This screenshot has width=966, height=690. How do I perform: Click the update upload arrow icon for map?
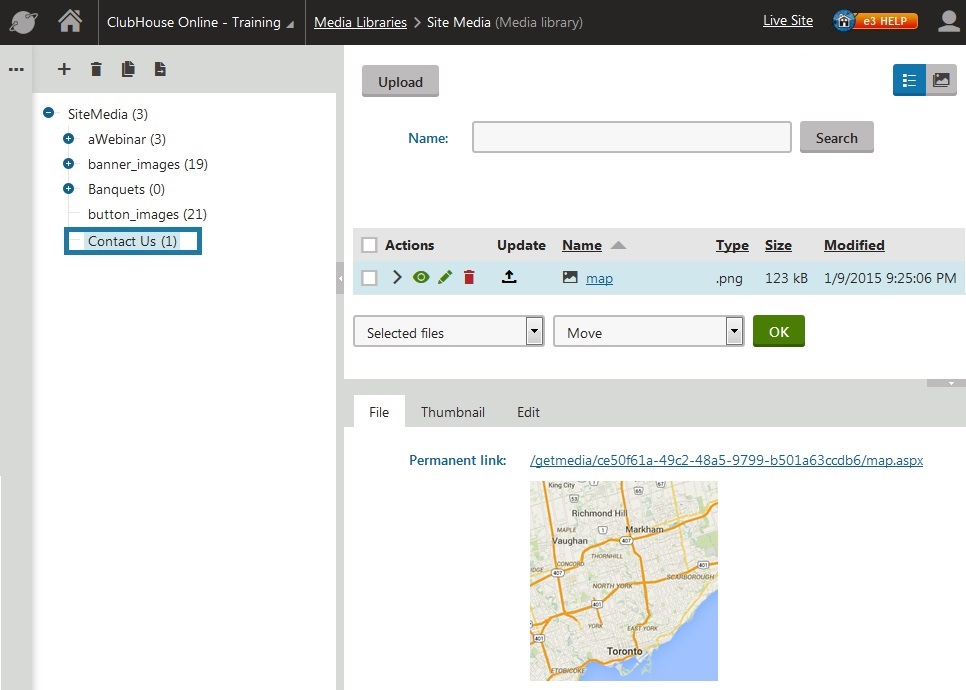point(509,278)
